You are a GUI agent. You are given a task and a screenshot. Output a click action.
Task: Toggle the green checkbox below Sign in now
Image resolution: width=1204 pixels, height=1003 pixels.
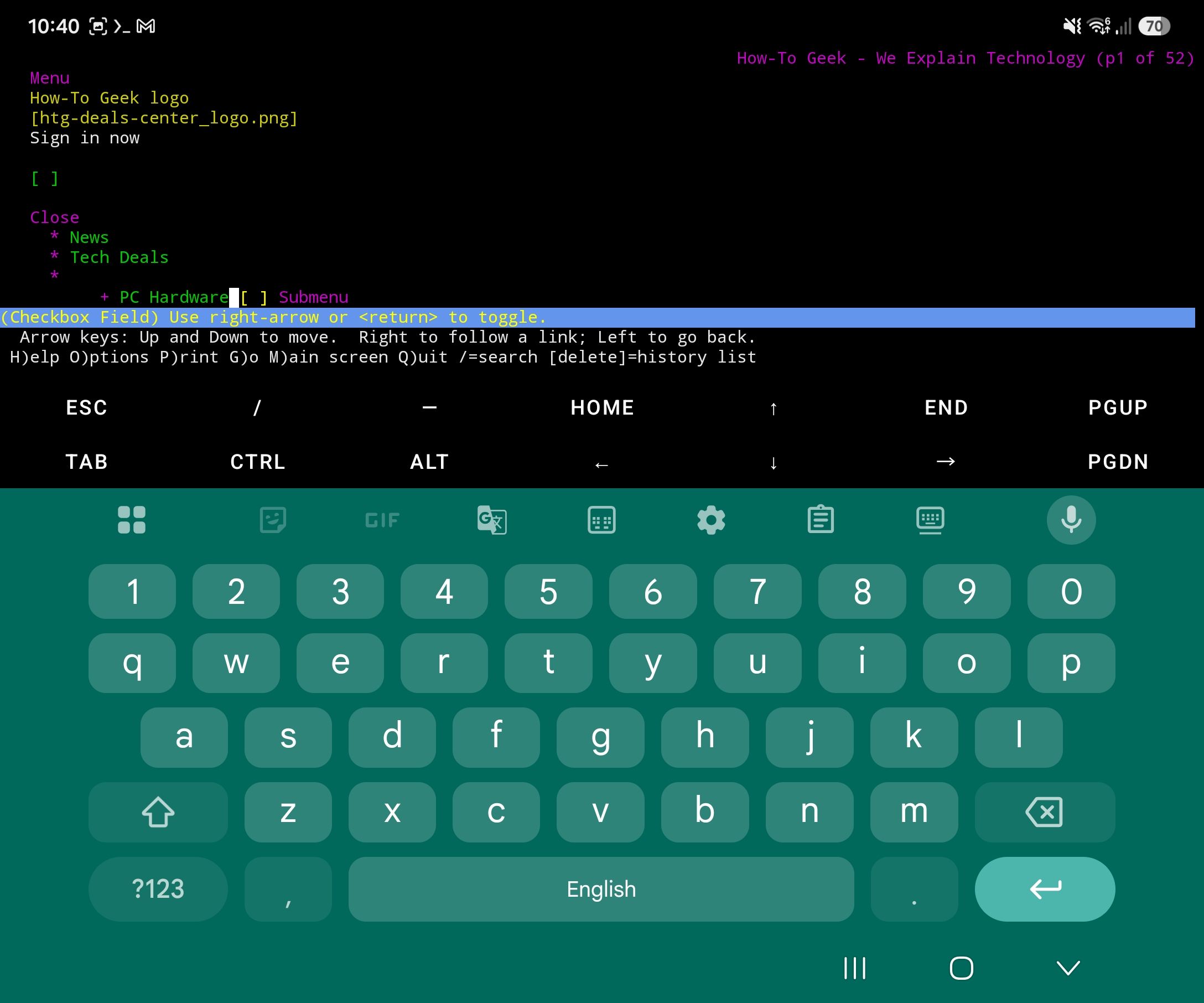pyautogui.click(x=44, y=179)
